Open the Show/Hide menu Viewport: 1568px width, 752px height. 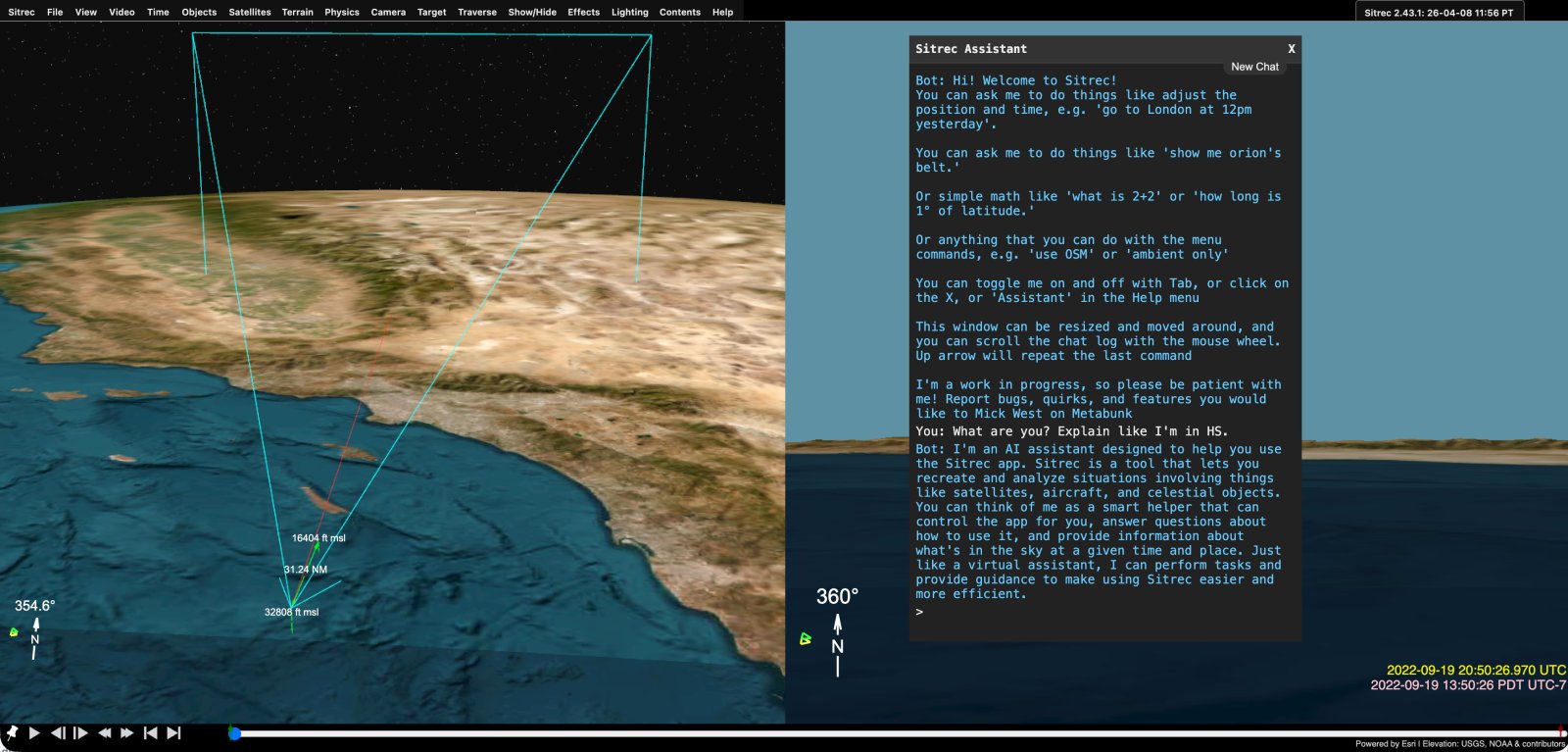pyautogui.click(x=531, y=12)
